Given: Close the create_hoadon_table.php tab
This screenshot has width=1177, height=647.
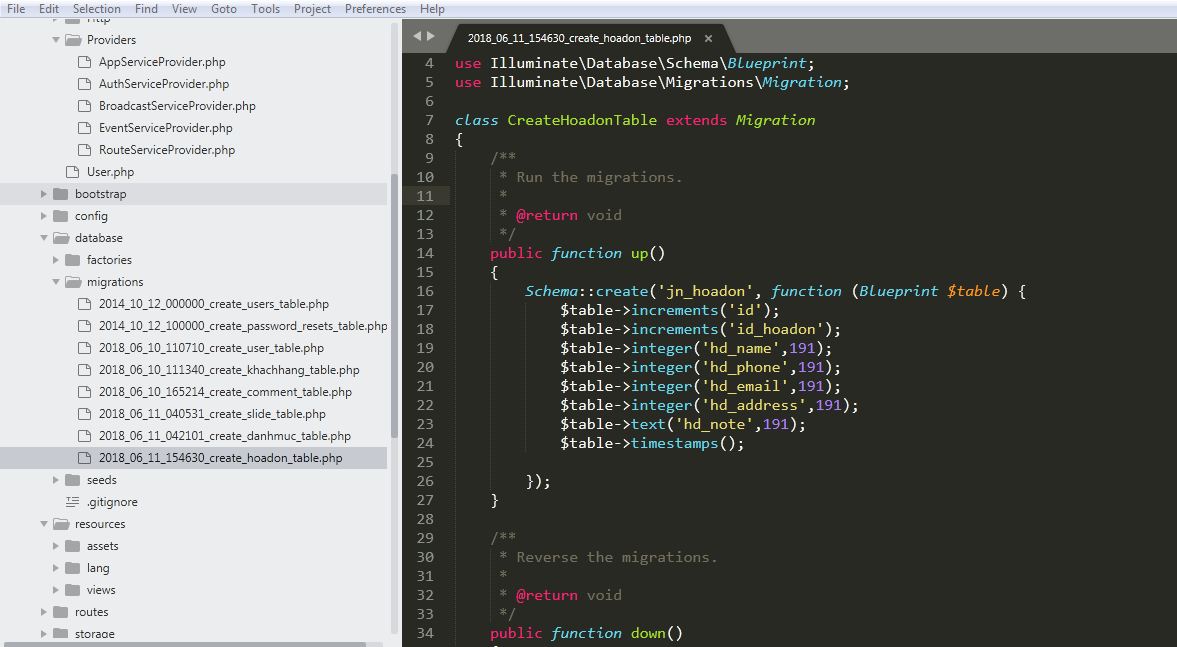Looking at the screenshot, I should pyautogui.click(x=708, y=39).
